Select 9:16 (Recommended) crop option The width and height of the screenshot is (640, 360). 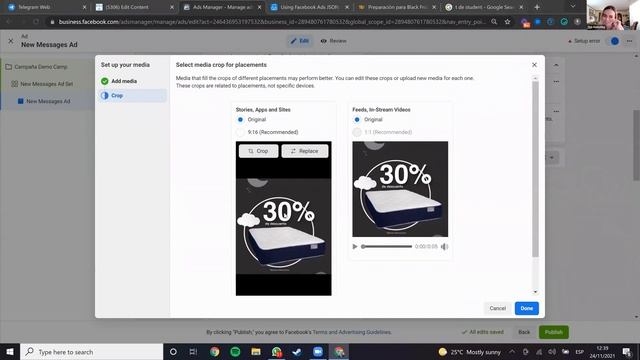tap(240, 132)
